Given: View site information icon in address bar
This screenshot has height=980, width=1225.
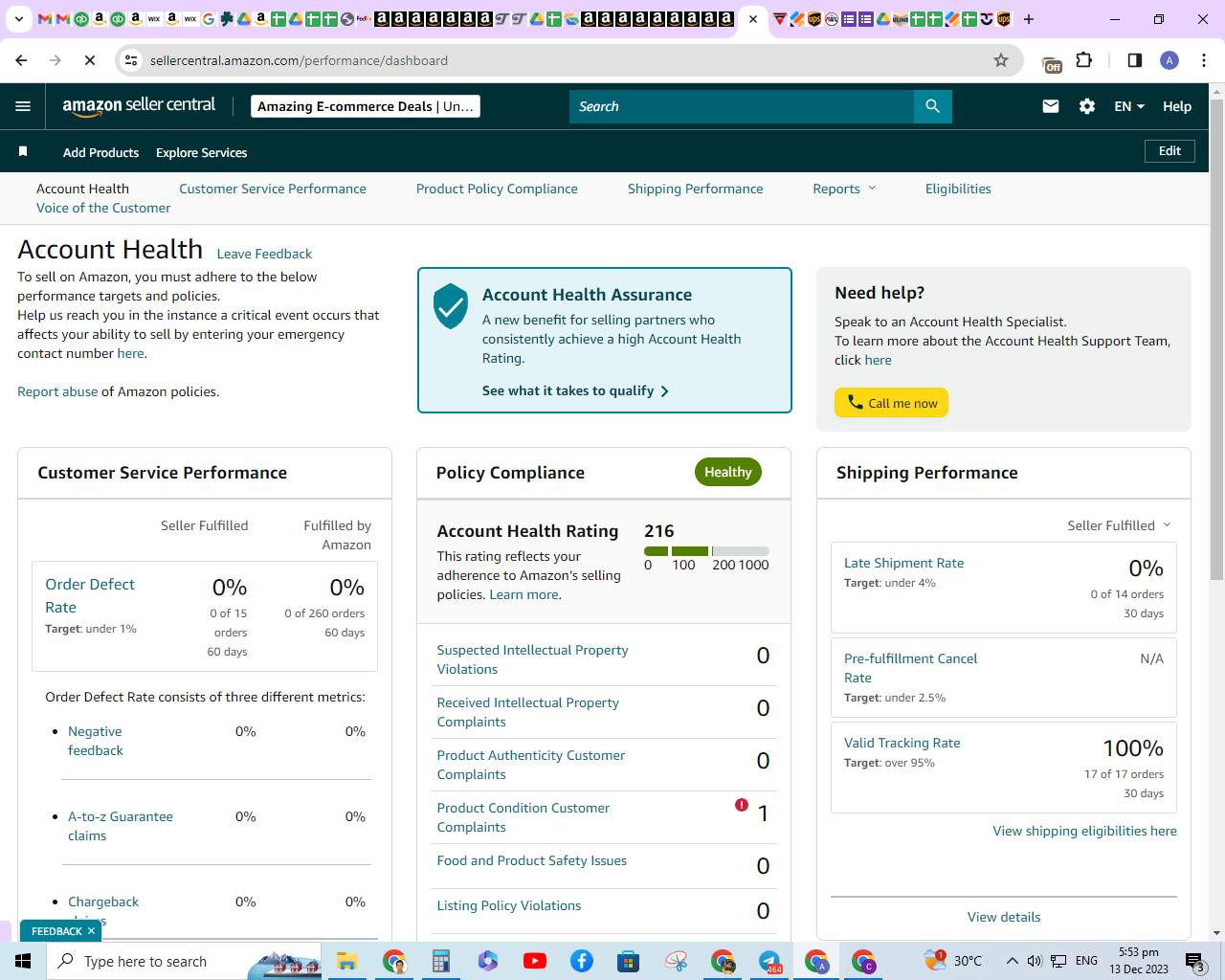Looking at the screenshot, I should point(132,60).
